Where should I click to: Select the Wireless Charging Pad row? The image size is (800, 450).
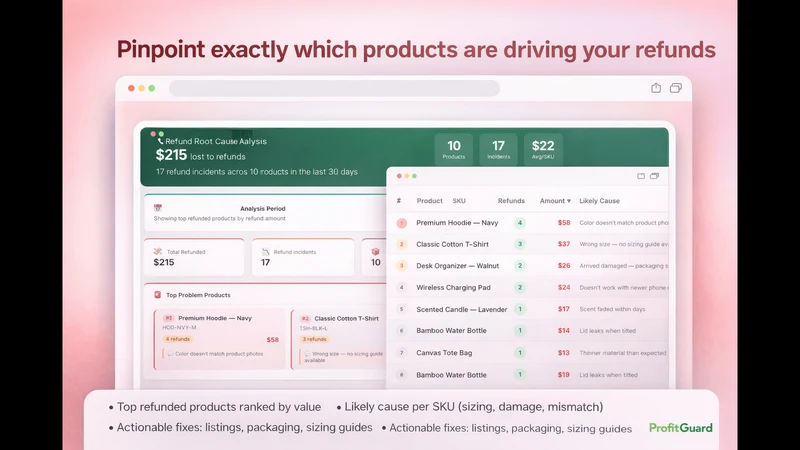pyautogui.click(x=528, y=287)
